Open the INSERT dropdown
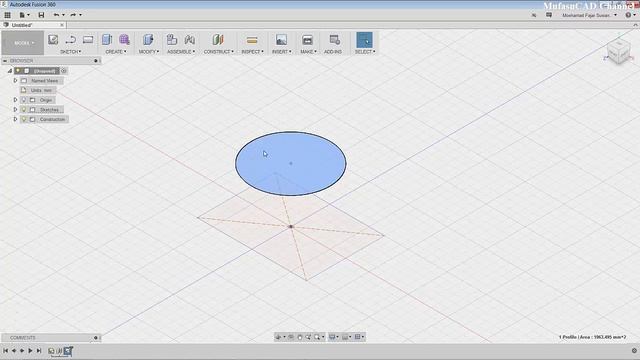 coord(282,52)
